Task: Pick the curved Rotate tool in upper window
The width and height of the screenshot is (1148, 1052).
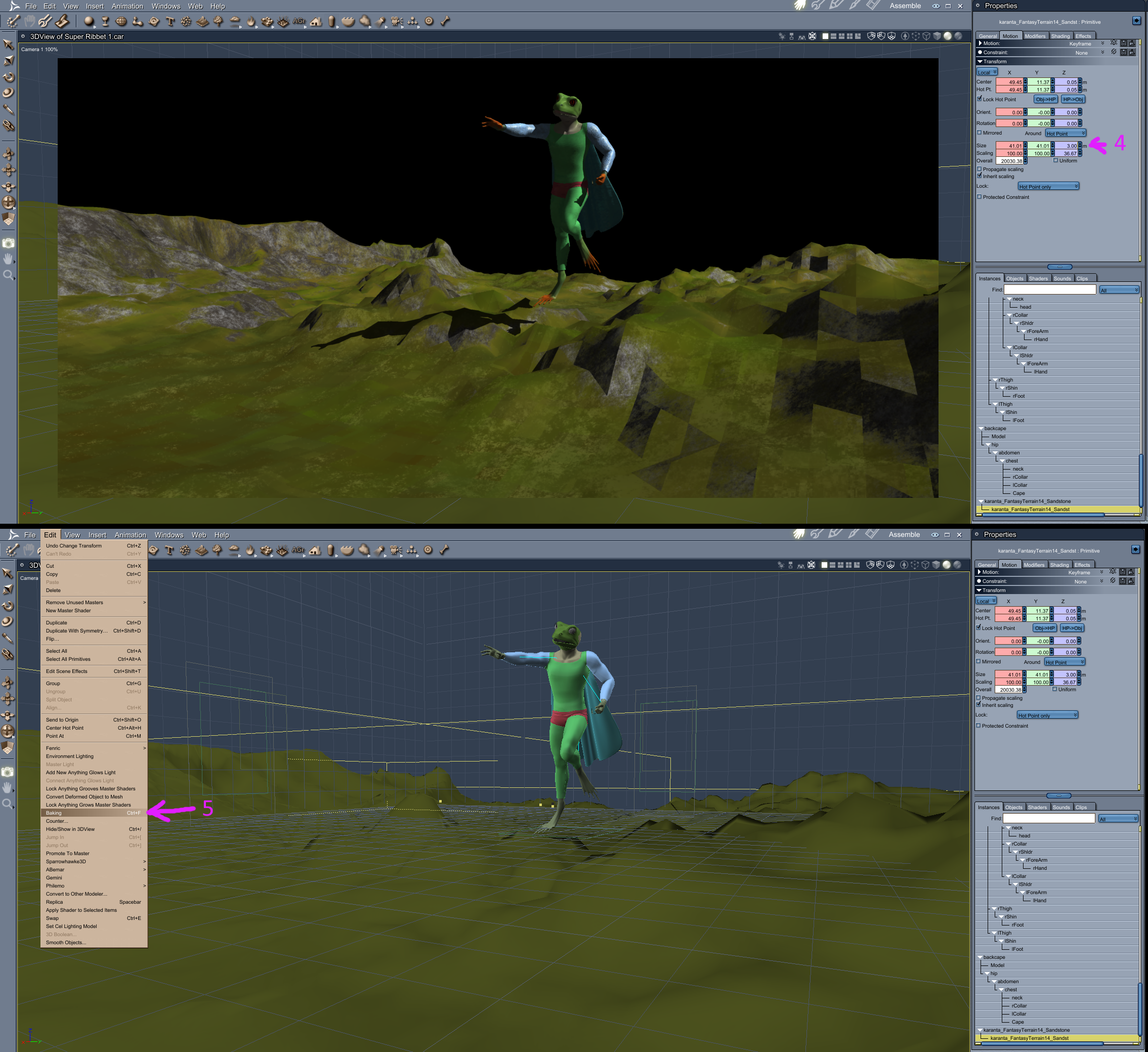Action: (x=9, y=77)
